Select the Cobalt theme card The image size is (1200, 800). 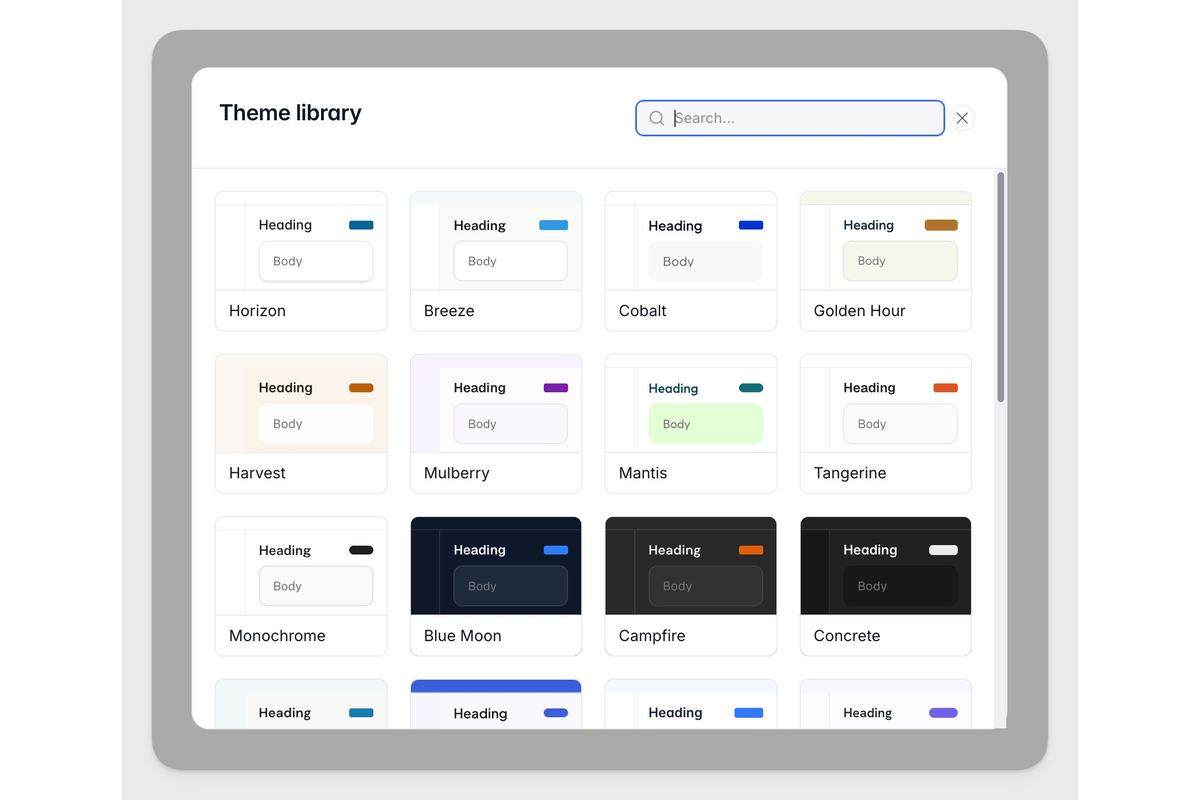tap(691, 261)
